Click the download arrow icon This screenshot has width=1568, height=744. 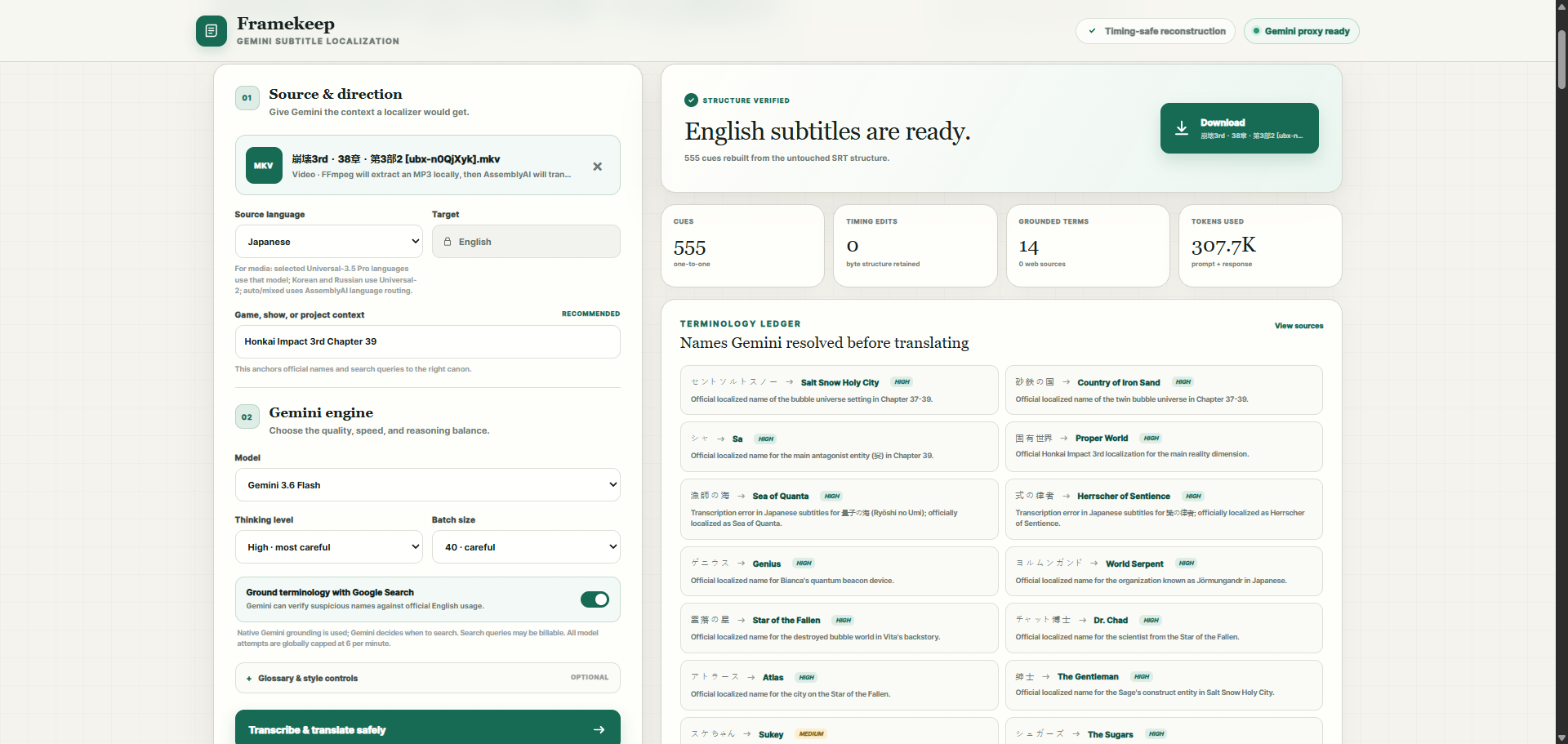[x=1182, y=128]
